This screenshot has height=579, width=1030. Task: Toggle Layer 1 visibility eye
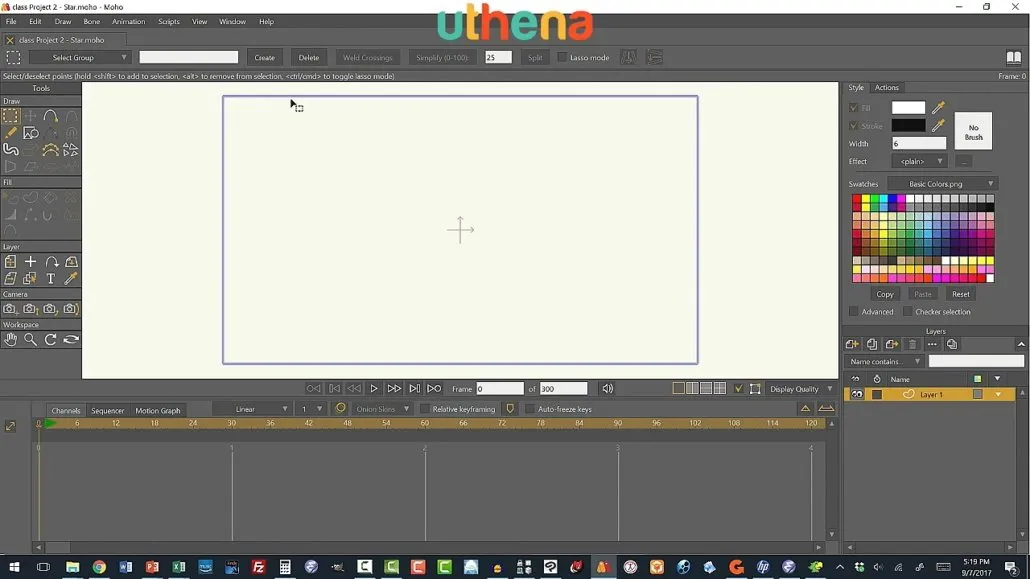857,394
